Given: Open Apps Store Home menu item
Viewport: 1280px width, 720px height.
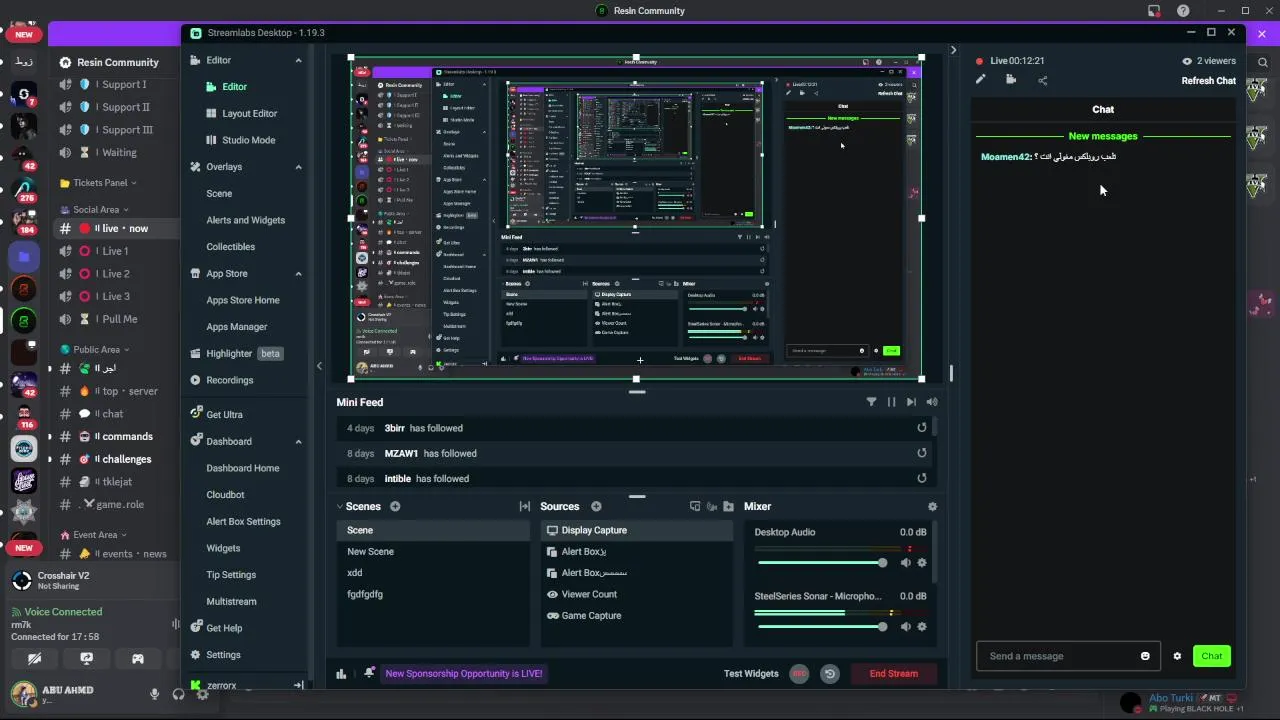Looking at the screenshot, I should coord(242,300).
